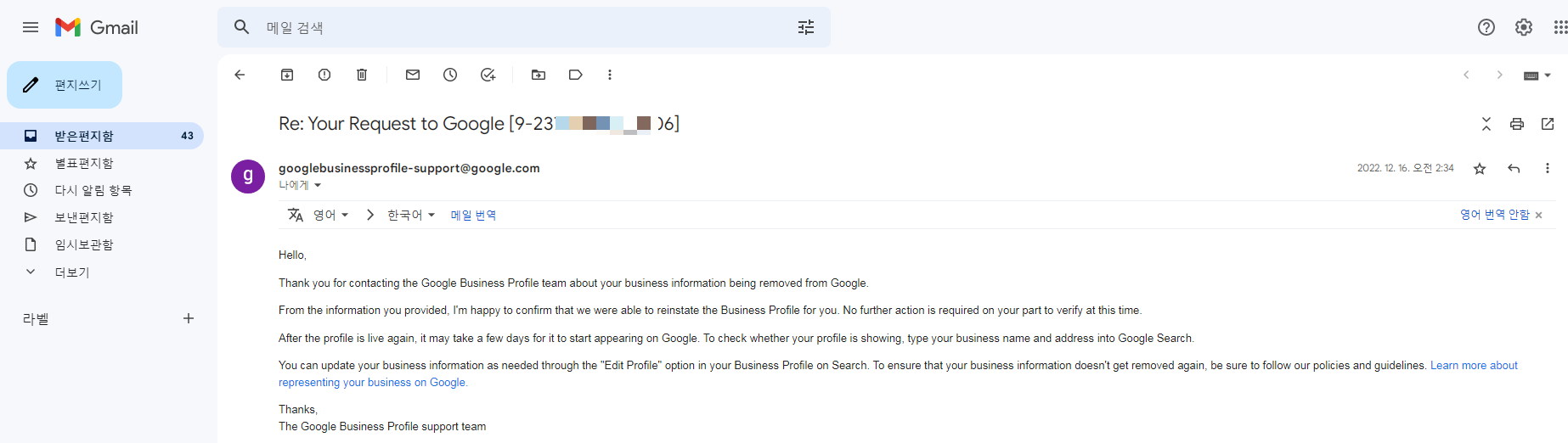Open the 받은편지함 inbox folder
1568x443 pixels.
tap(83, 136)
